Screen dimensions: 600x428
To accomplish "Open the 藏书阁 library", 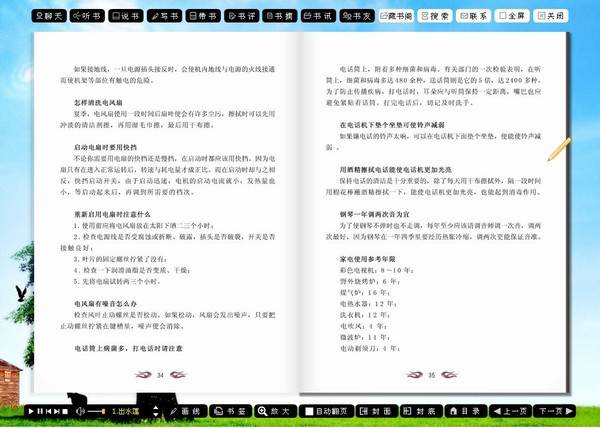I will [x=396, y=16].
